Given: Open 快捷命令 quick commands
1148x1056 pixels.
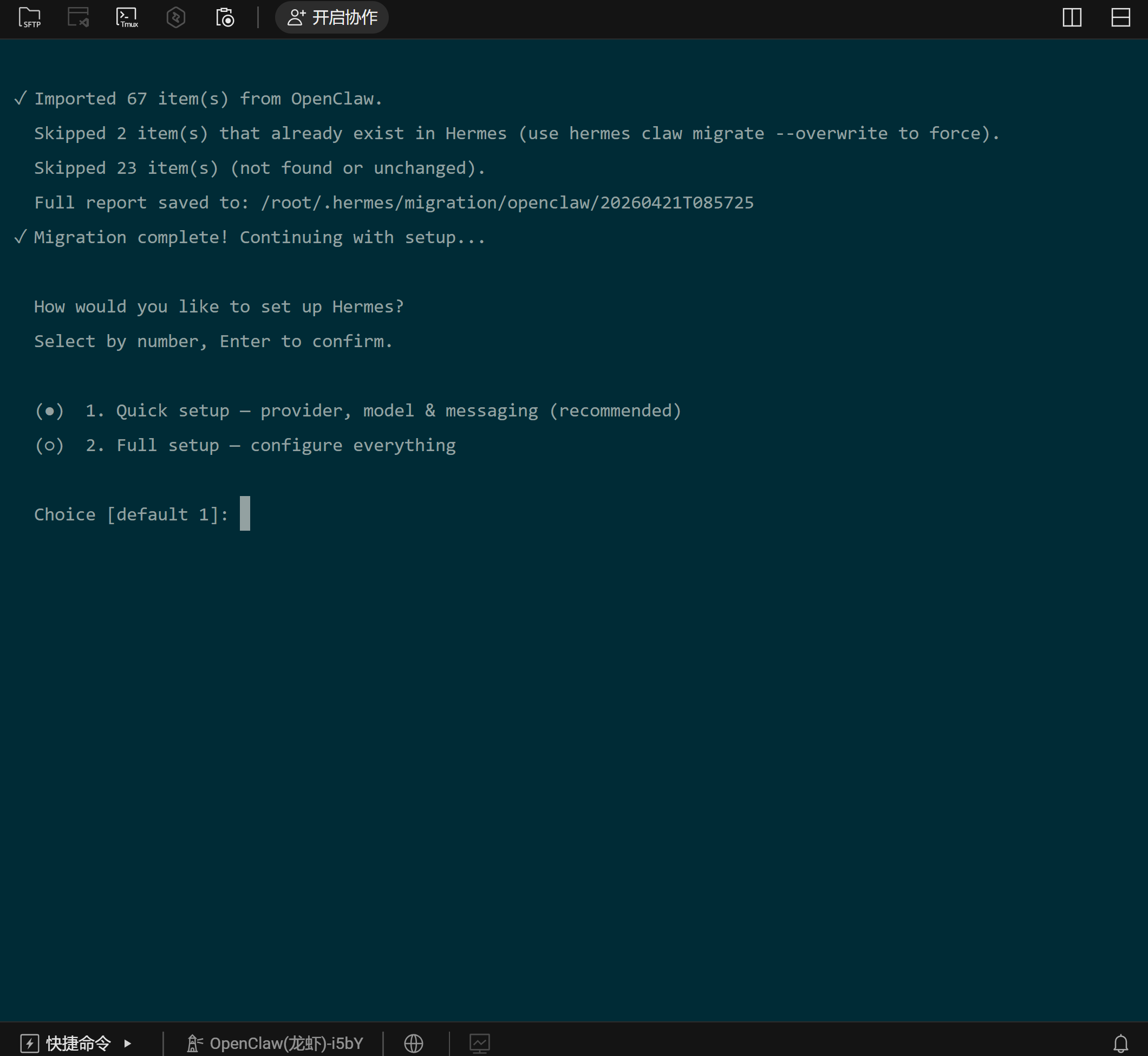Looking at the screenshot, I should coord(66,1043).
